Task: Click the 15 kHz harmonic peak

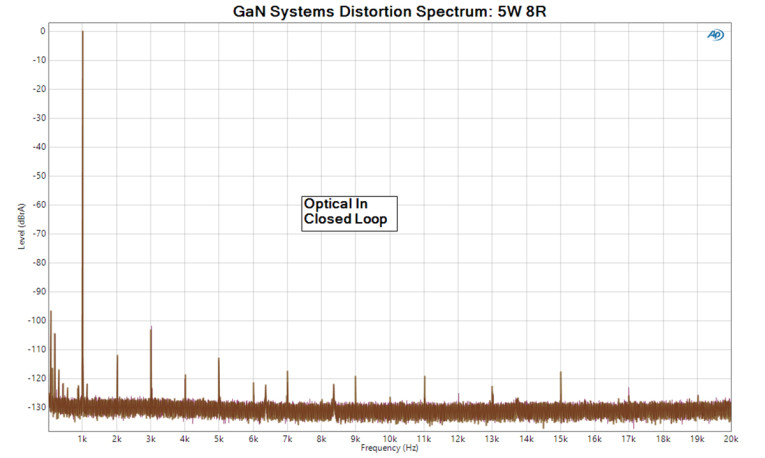Action: coord(561,373)
